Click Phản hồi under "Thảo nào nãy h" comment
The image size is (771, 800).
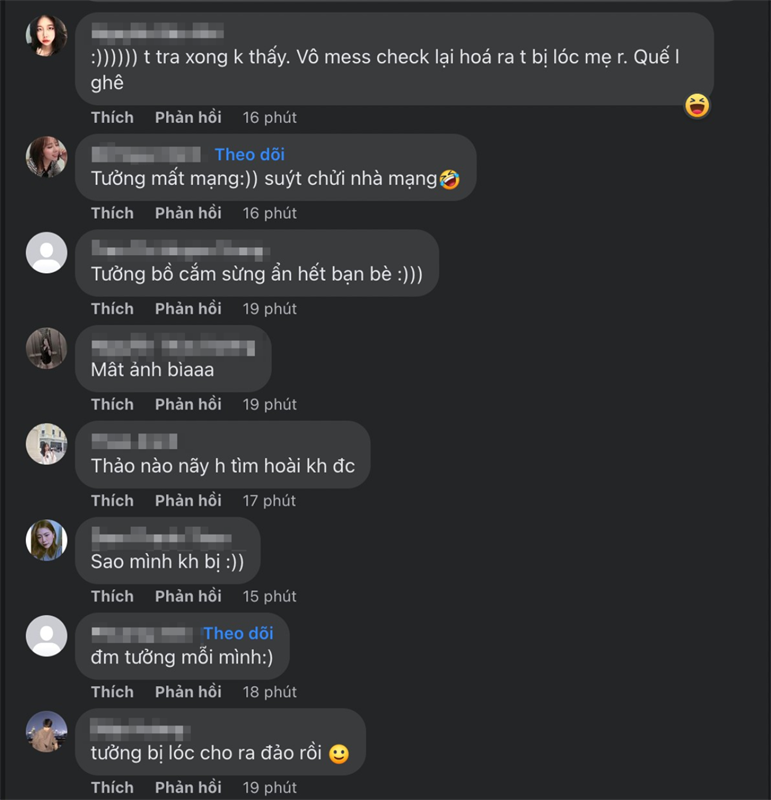tap(188, 500)
